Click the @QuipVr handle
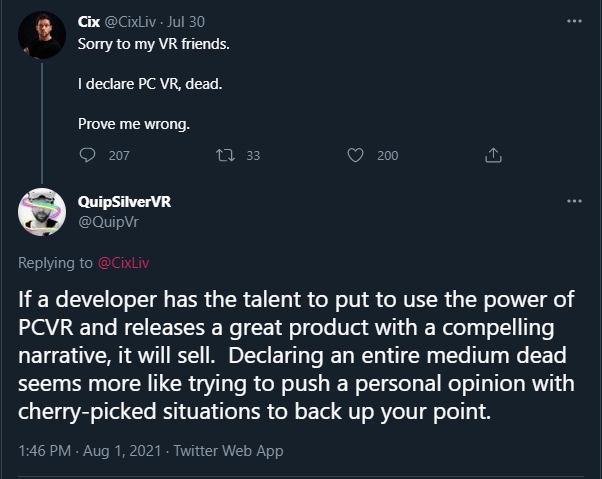 click(x=101, y=221)
